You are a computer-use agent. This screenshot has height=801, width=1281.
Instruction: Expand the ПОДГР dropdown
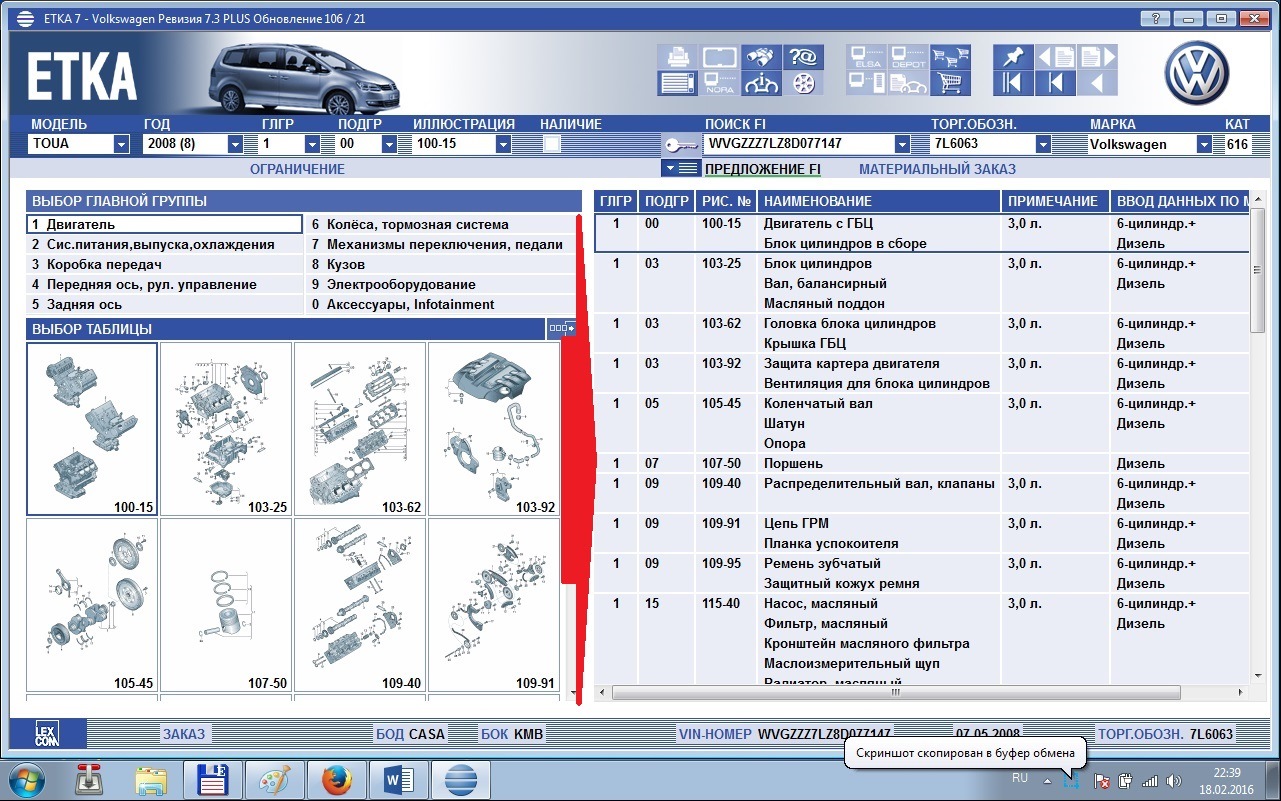click(389, 144)
